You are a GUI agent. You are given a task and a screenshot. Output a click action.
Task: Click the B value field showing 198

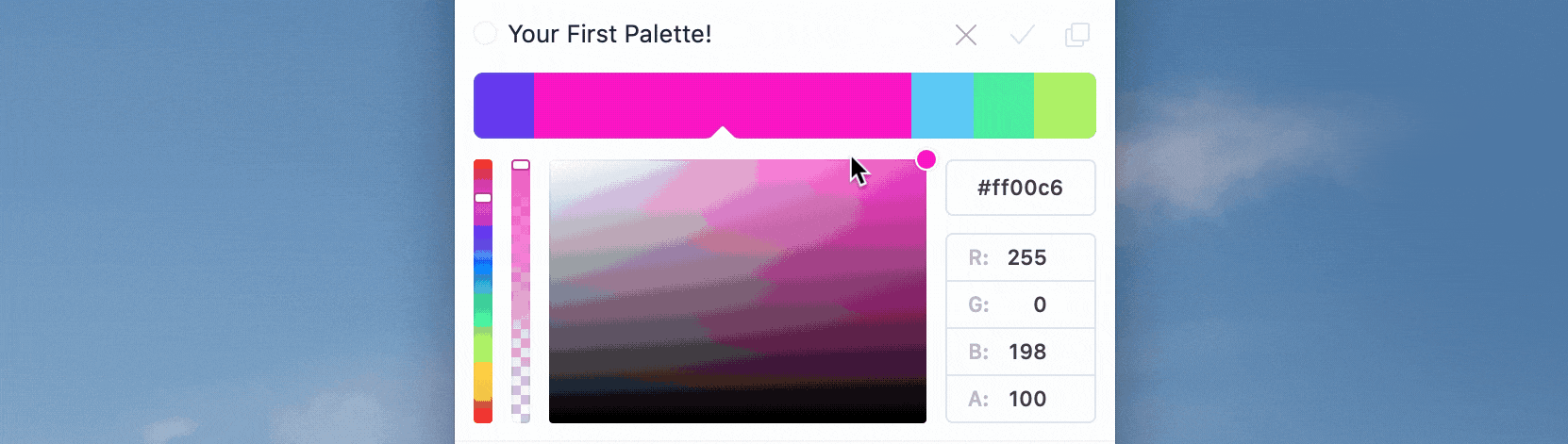click(x=1021, y=352)
